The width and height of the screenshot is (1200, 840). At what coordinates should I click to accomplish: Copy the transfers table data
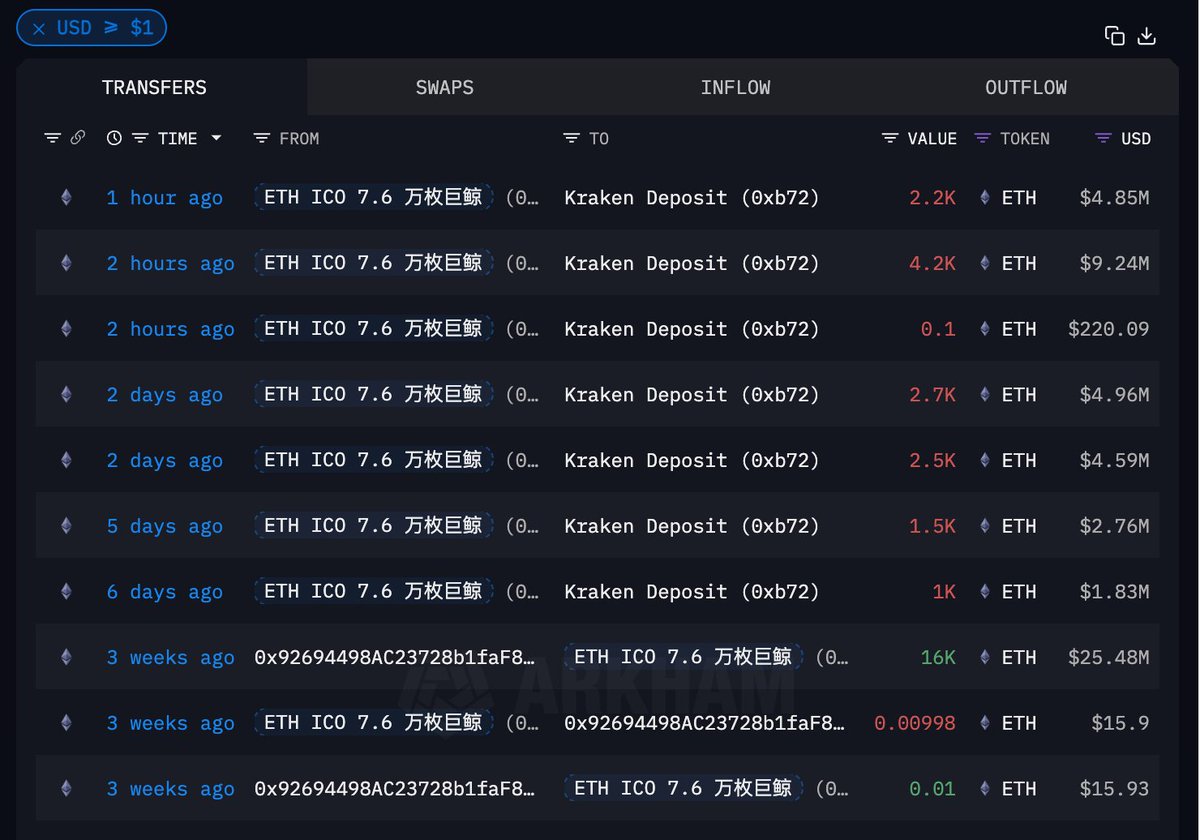click(1115, 36)
